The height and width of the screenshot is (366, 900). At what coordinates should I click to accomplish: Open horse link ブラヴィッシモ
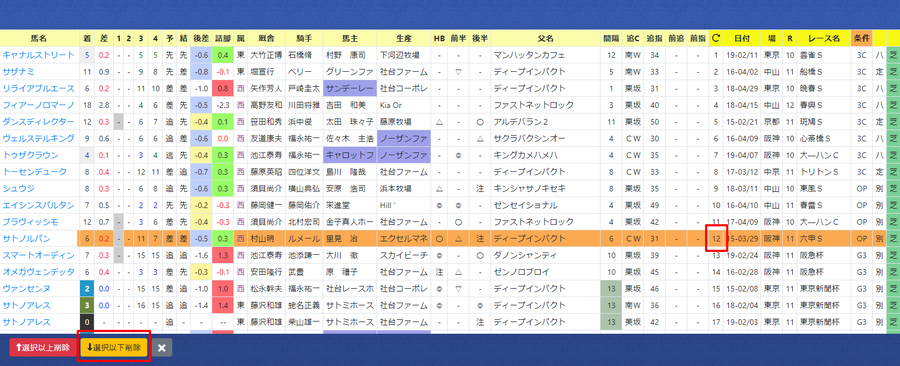coord(30,221)
